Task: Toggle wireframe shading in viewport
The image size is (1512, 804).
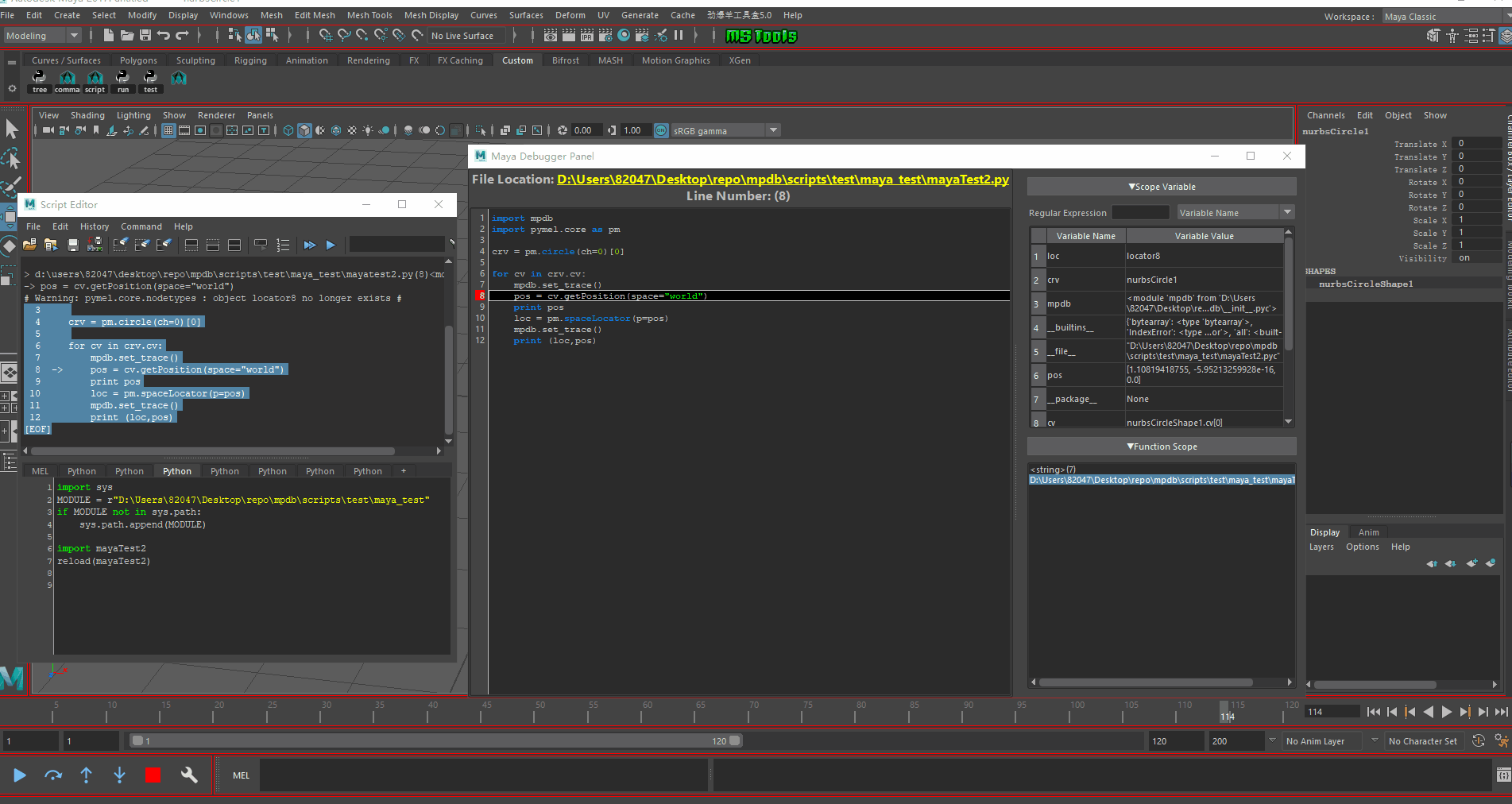Action: pyautogui.click(x=288, y=130)
